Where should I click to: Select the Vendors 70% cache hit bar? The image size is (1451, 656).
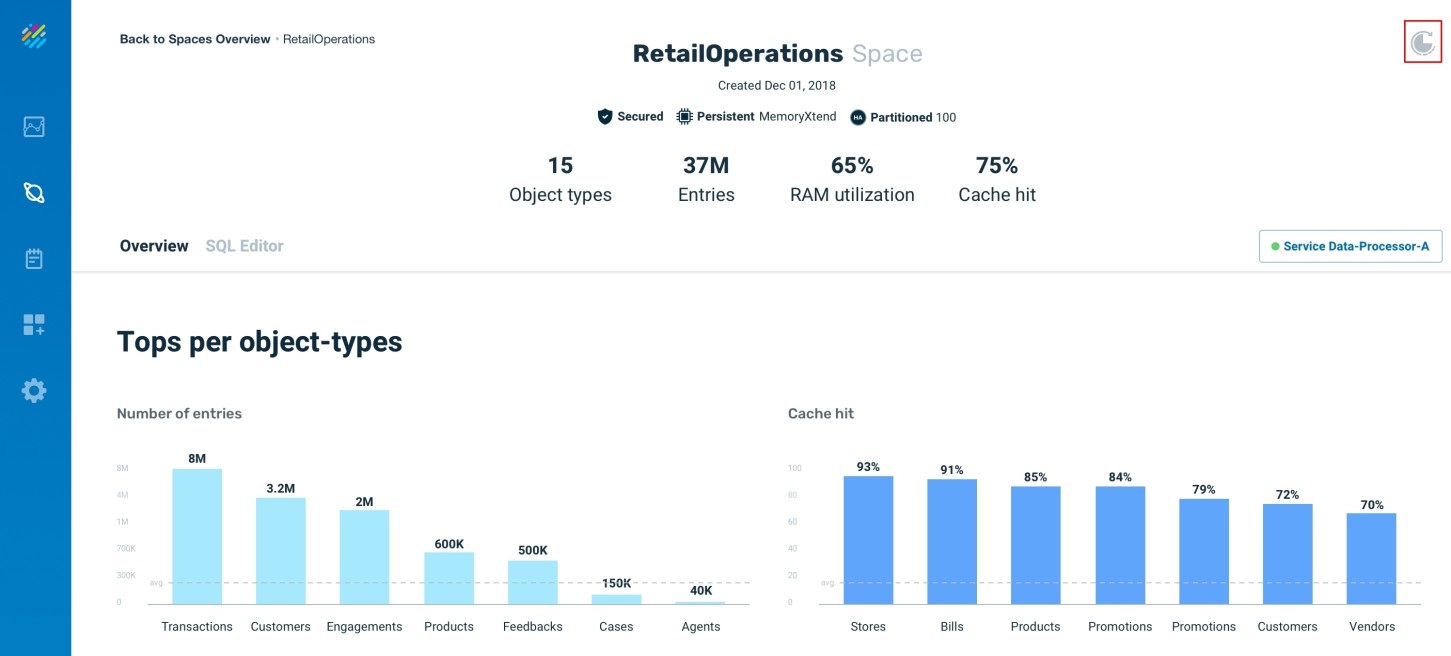1371,558
